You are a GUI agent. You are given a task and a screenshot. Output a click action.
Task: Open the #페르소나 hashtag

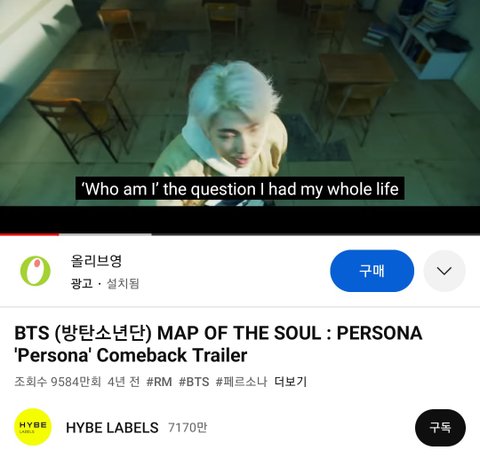pyautogui.click(x=241, y=382)
